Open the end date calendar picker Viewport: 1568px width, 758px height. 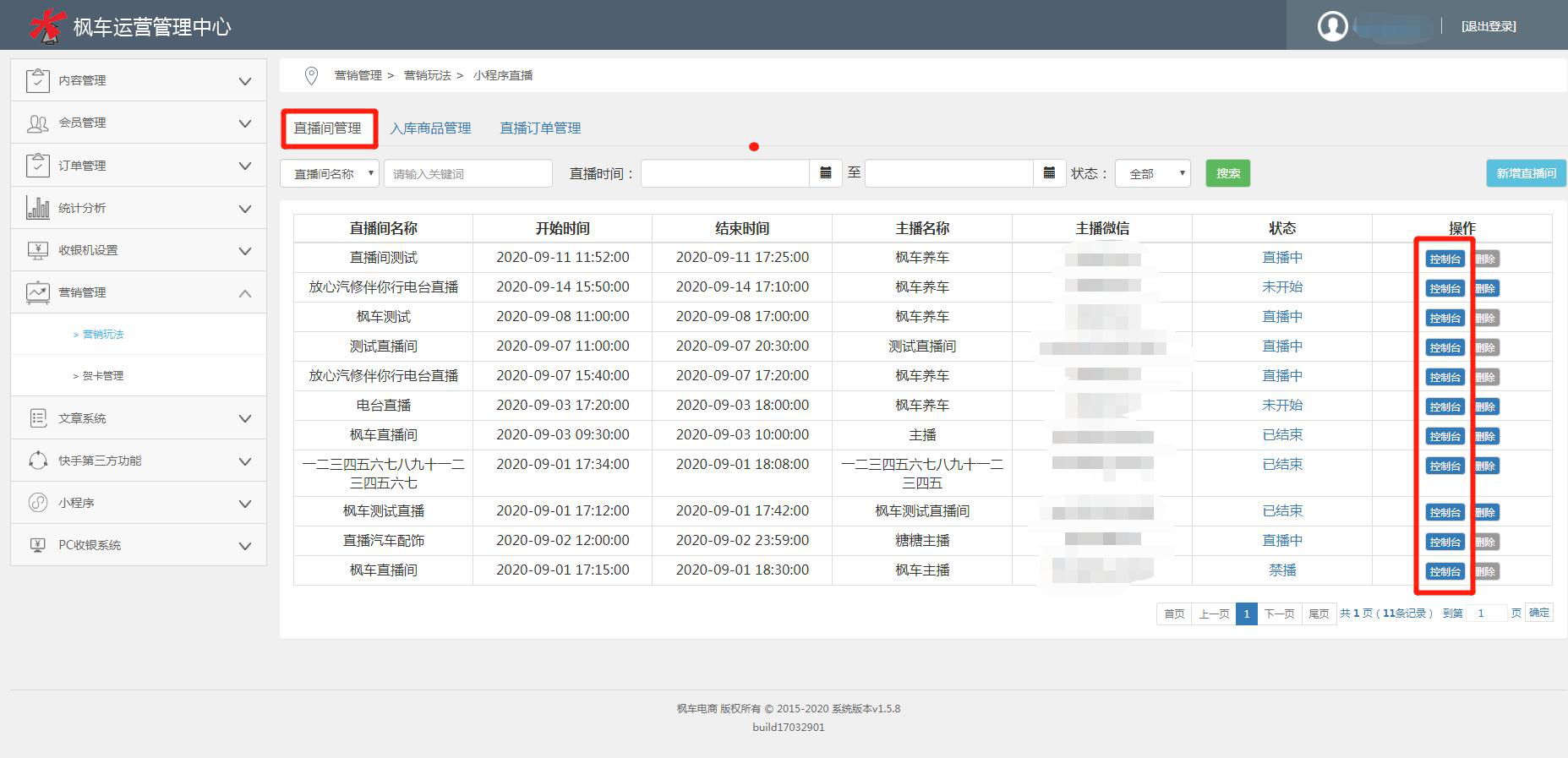coord(1049,173)
